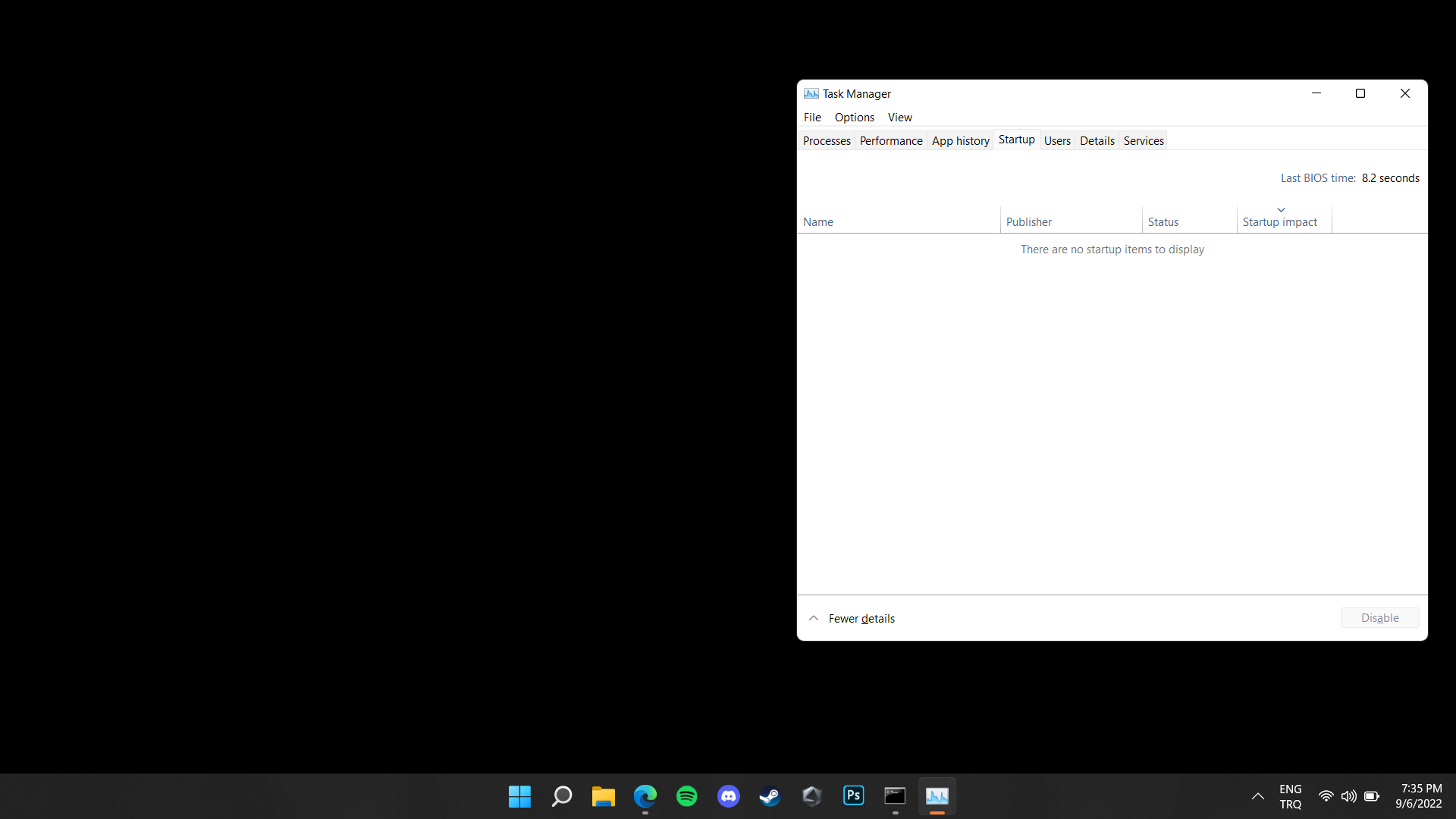Show hidden tray icons chevron
Image resolution: width=1456 pixels, height=819 pixels.
pyautogui.click(x=1257, y=796)
